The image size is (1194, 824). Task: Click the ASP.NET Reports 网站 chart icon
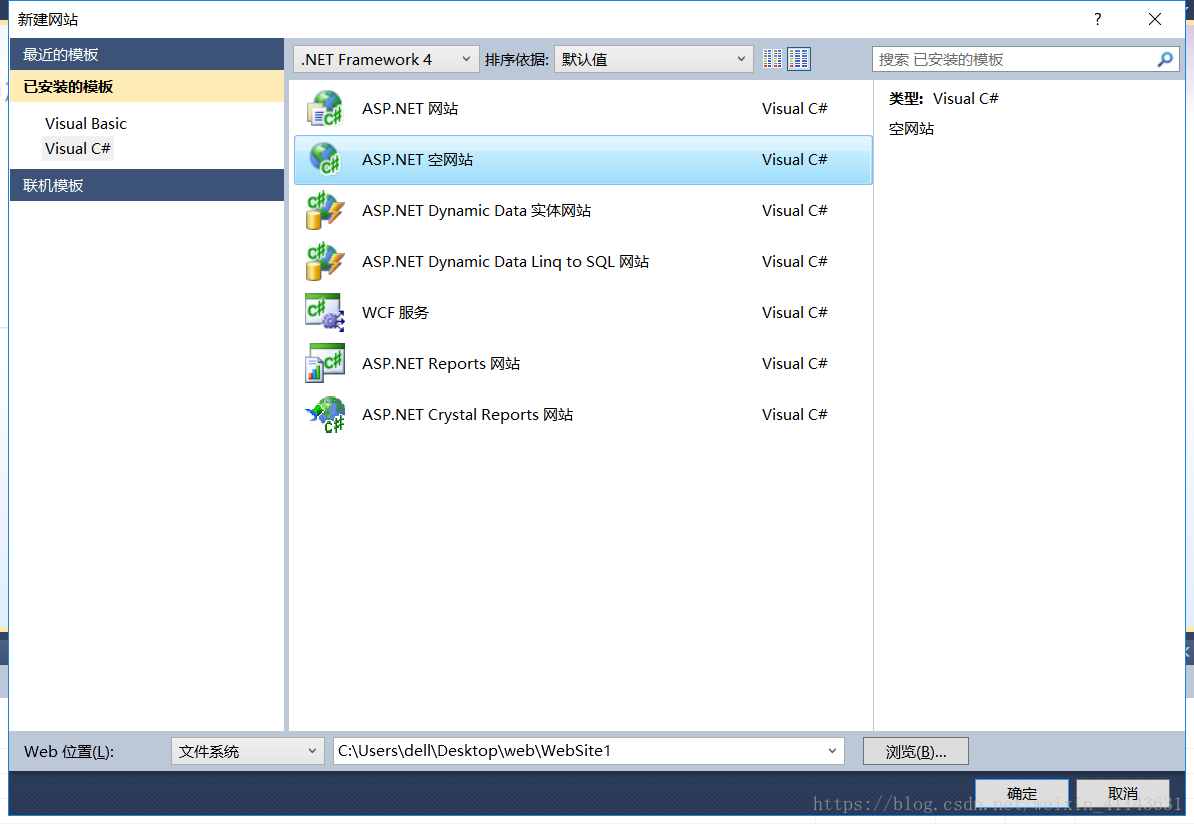tap(325, 363)
